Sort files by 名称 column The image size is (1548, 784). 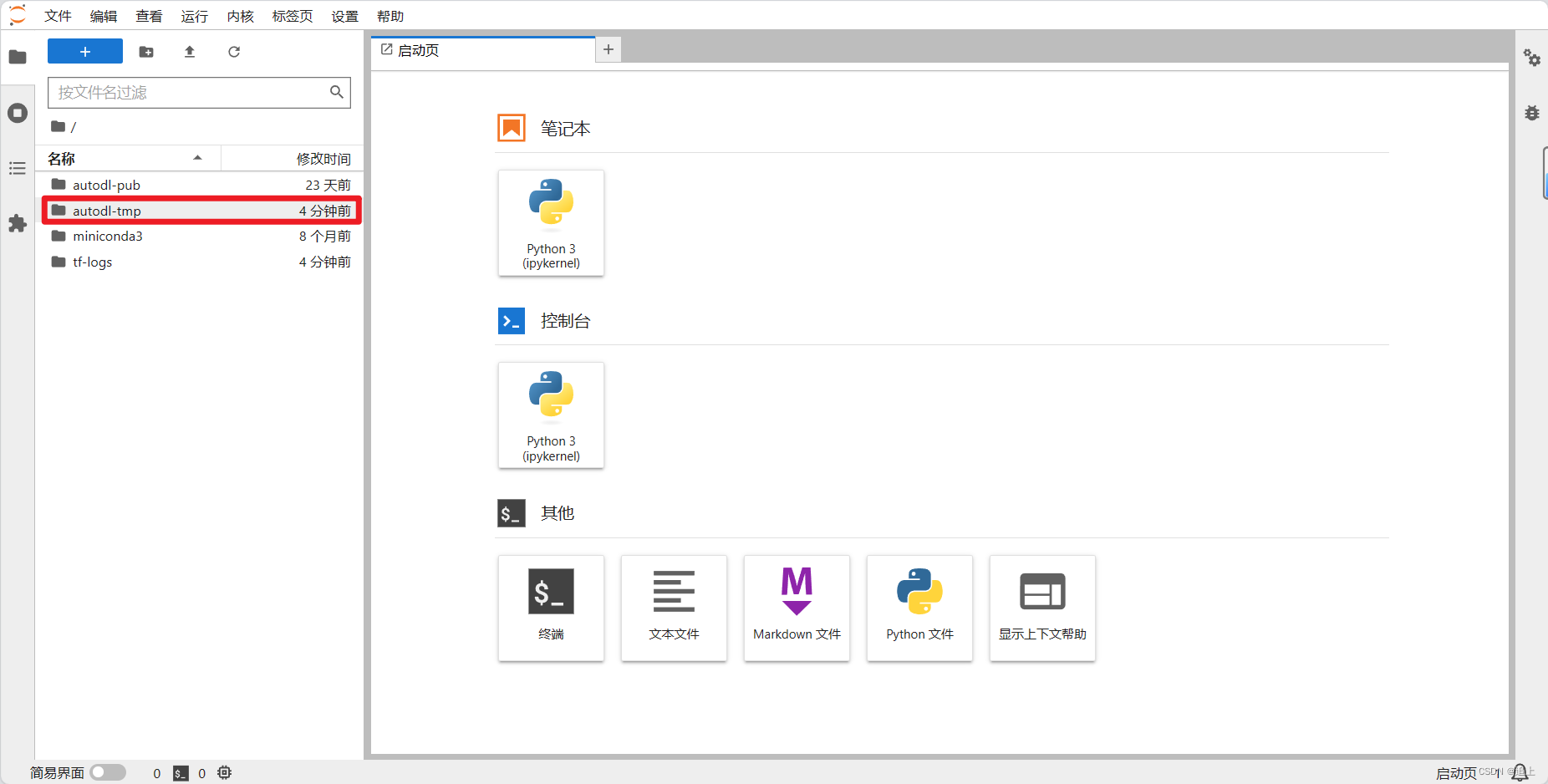click(128, 159)
